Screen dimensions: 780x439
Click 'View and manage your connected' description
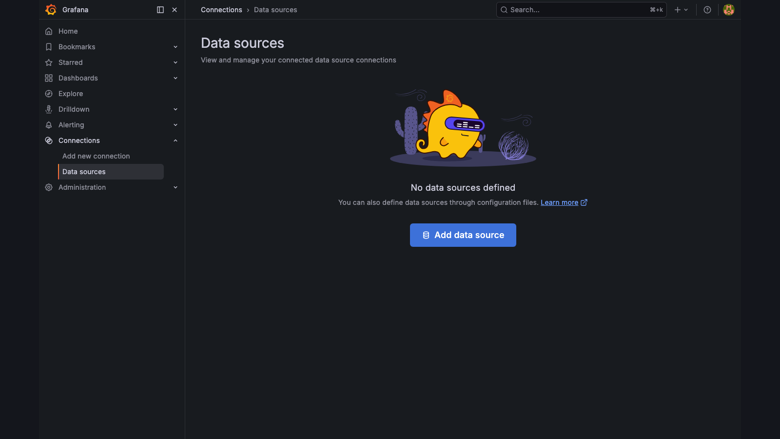tap(298, 60)
